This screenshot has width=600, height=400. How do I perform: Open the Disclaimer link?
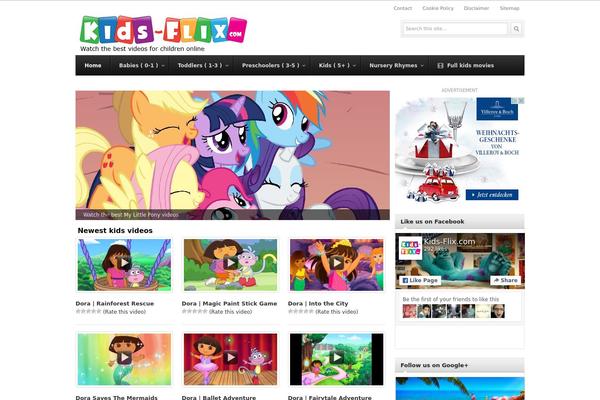click(x=476, y=8)
